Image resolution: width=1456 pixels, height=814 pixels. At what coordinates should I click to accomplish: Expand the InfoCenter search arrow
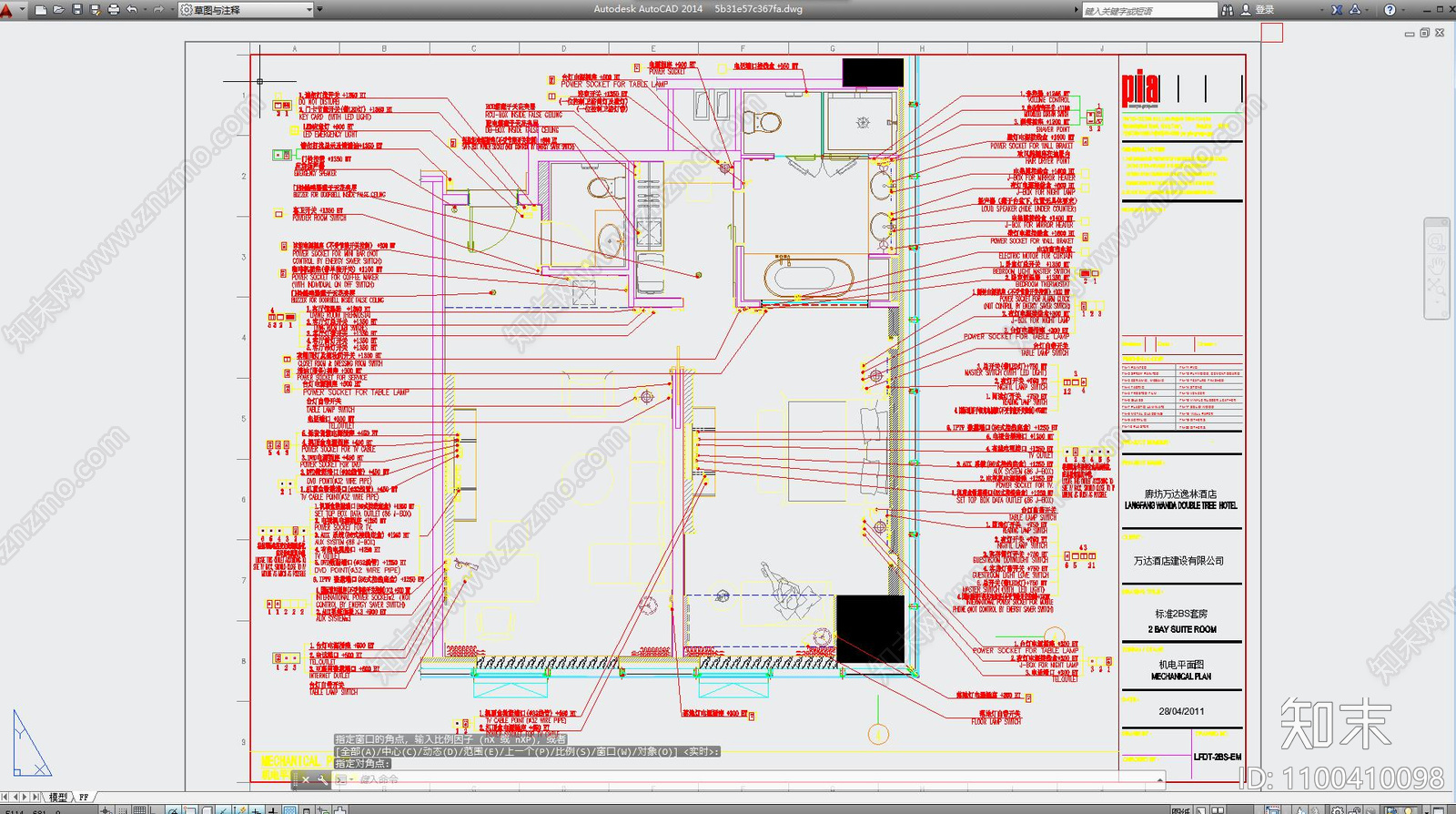1077,10
